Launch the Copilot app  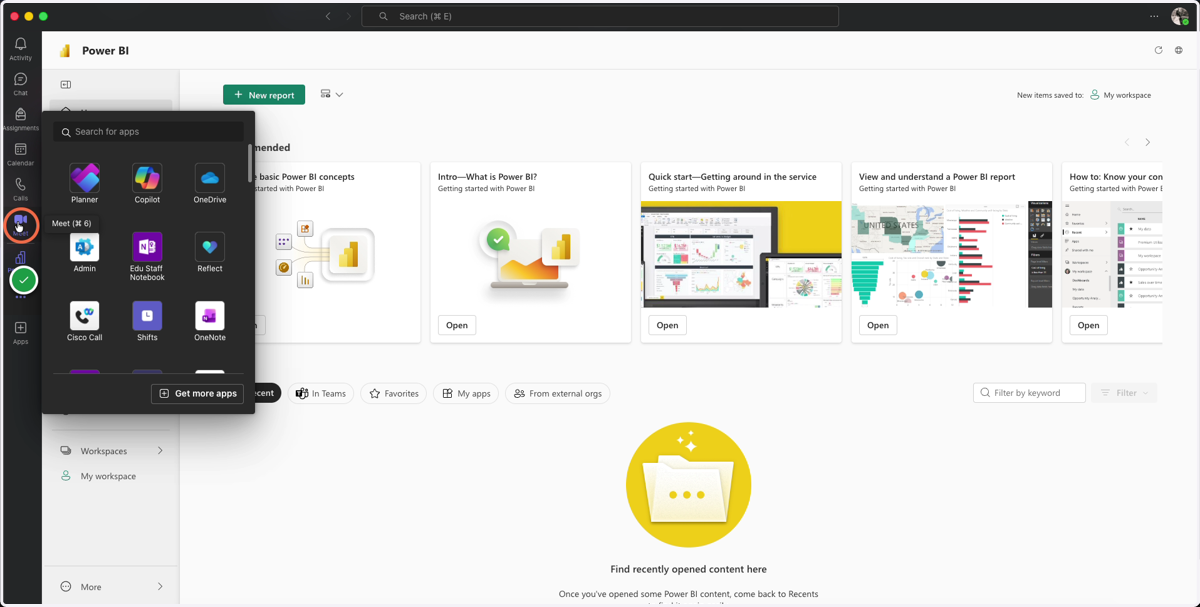click(147, 184)
